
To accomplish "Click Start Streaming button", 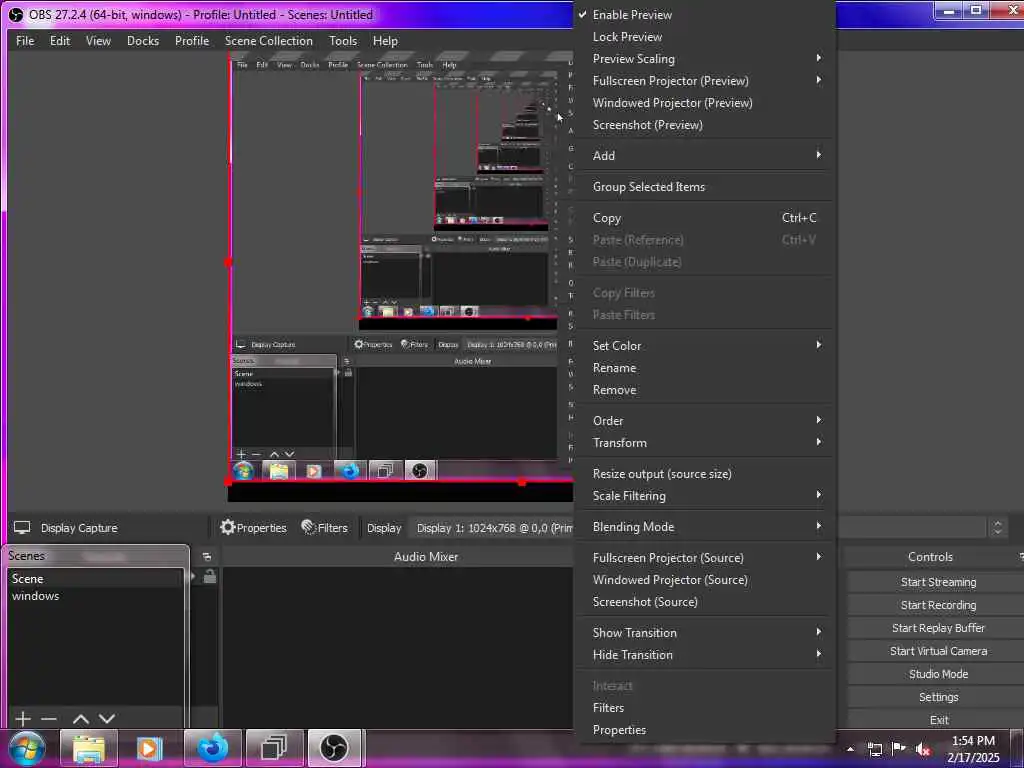I will [938, 582].
